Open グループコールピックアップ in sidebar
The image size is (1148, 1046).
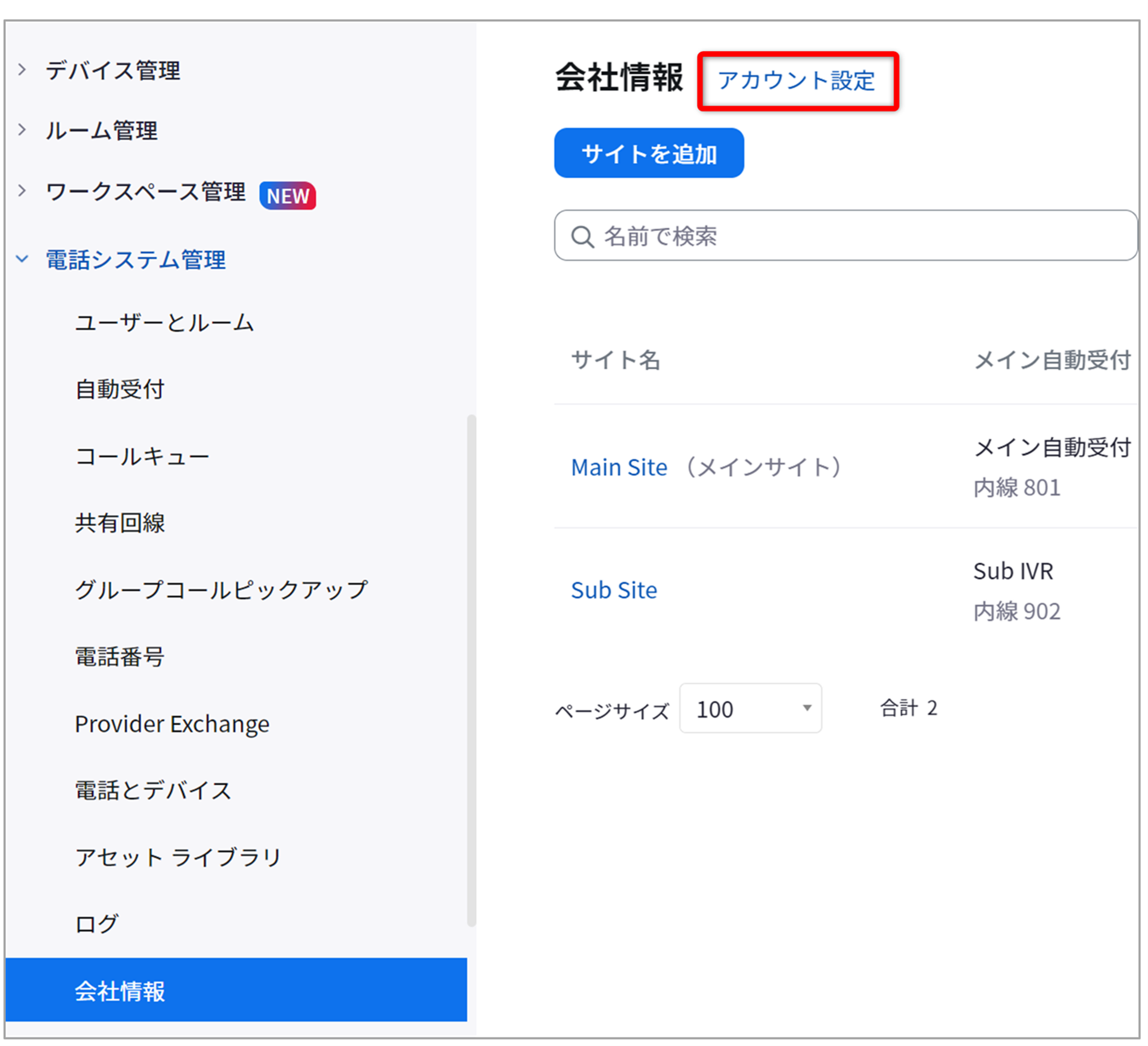[221, 590]
